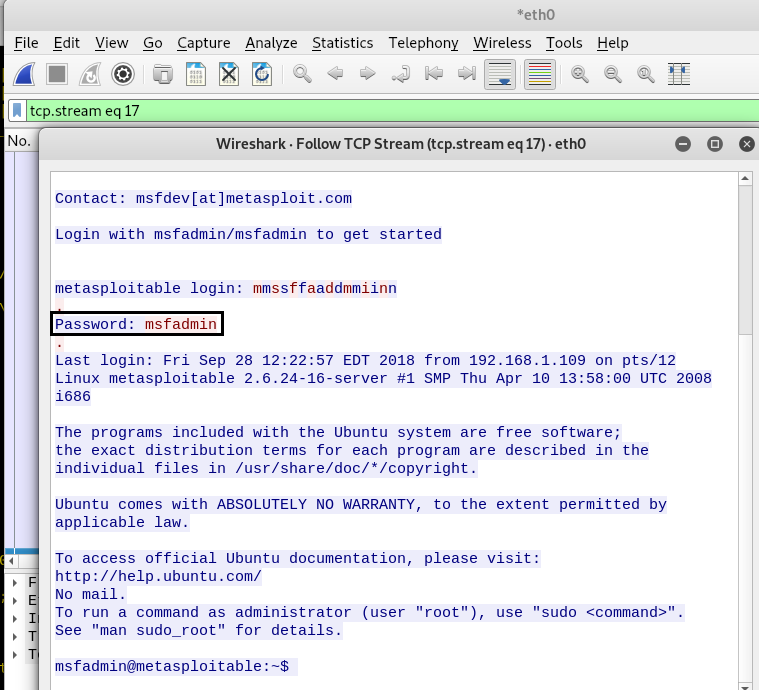Click the tcp.stream eq 17 filter field

point(392,111)
